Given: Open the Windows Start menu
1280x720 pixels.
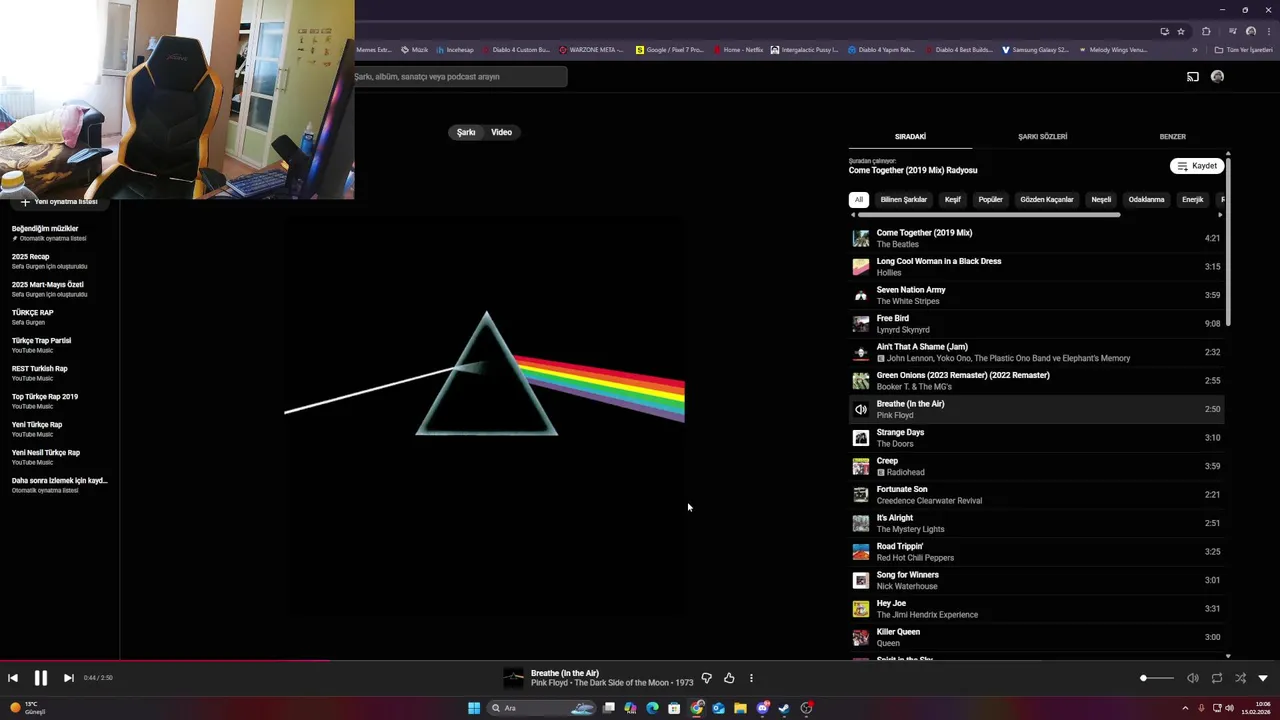Looking at the screenshot, I should coord(474,708).
